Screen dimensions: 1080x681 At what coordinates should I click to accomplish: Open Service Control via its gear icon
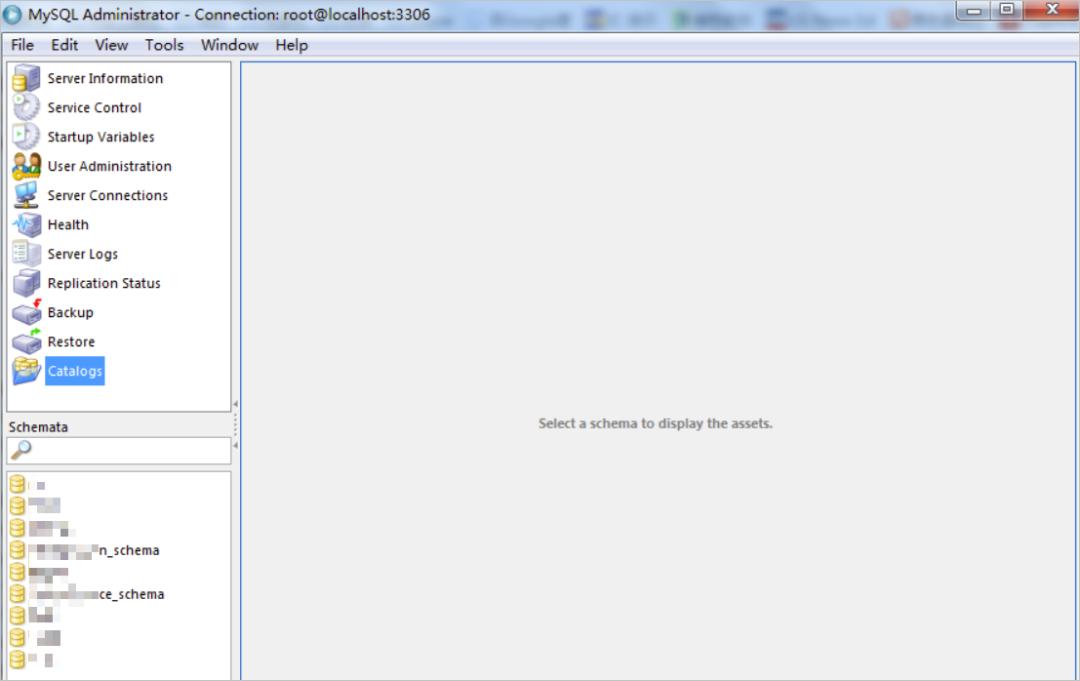[26, 108]
